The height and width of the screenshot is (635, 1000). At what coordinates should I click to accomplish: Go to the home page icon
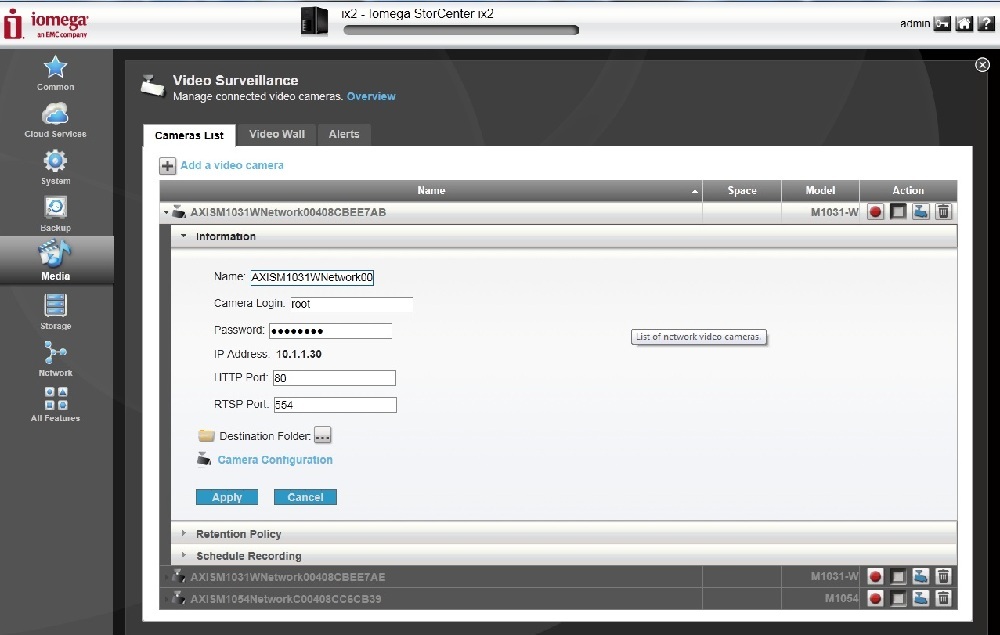click(964, 24)
